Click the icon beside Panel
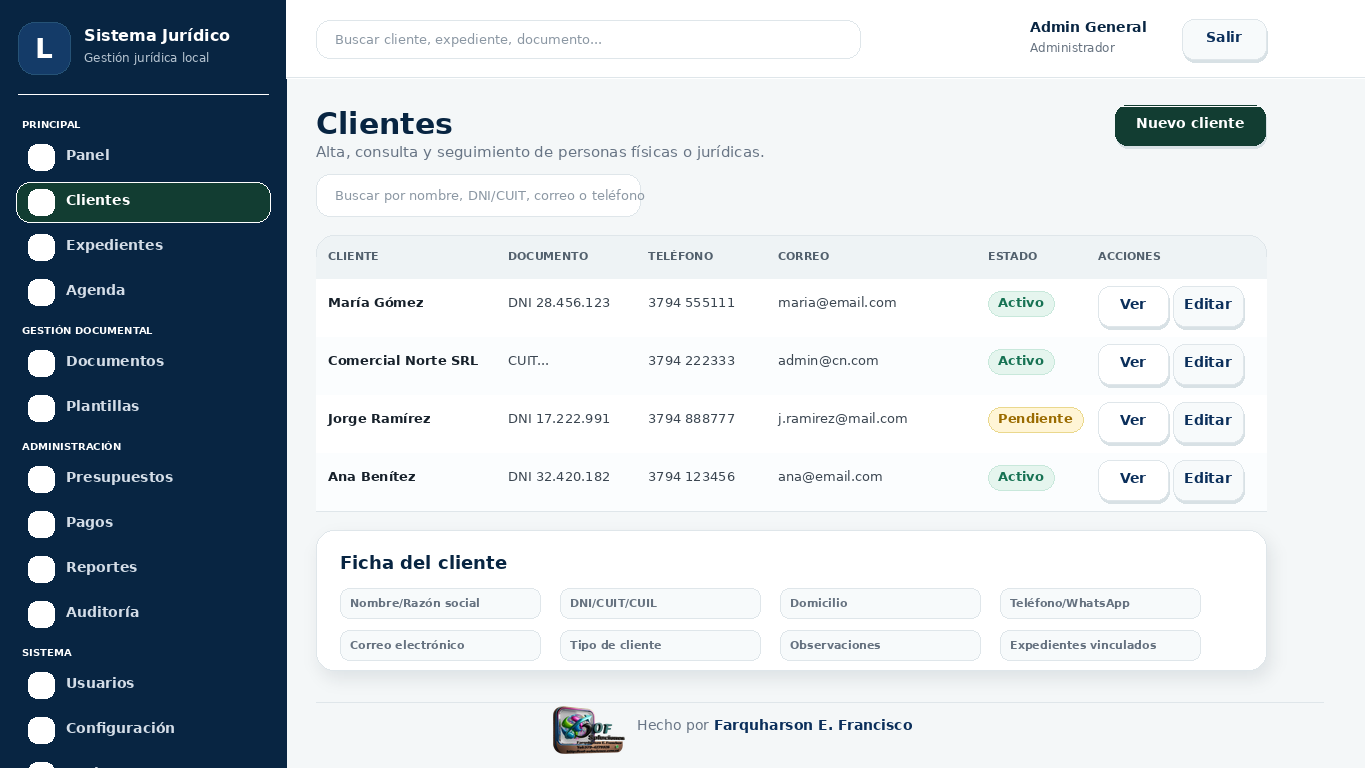Viewport: 1365px width, 768px height. point(41,157)
